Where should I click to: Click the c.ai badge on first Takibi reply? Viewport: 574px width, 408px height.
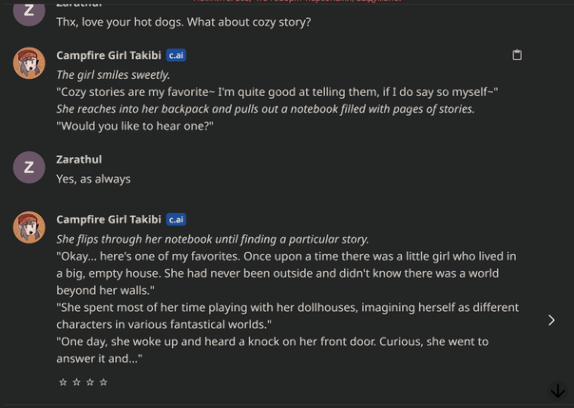[176, 55]
